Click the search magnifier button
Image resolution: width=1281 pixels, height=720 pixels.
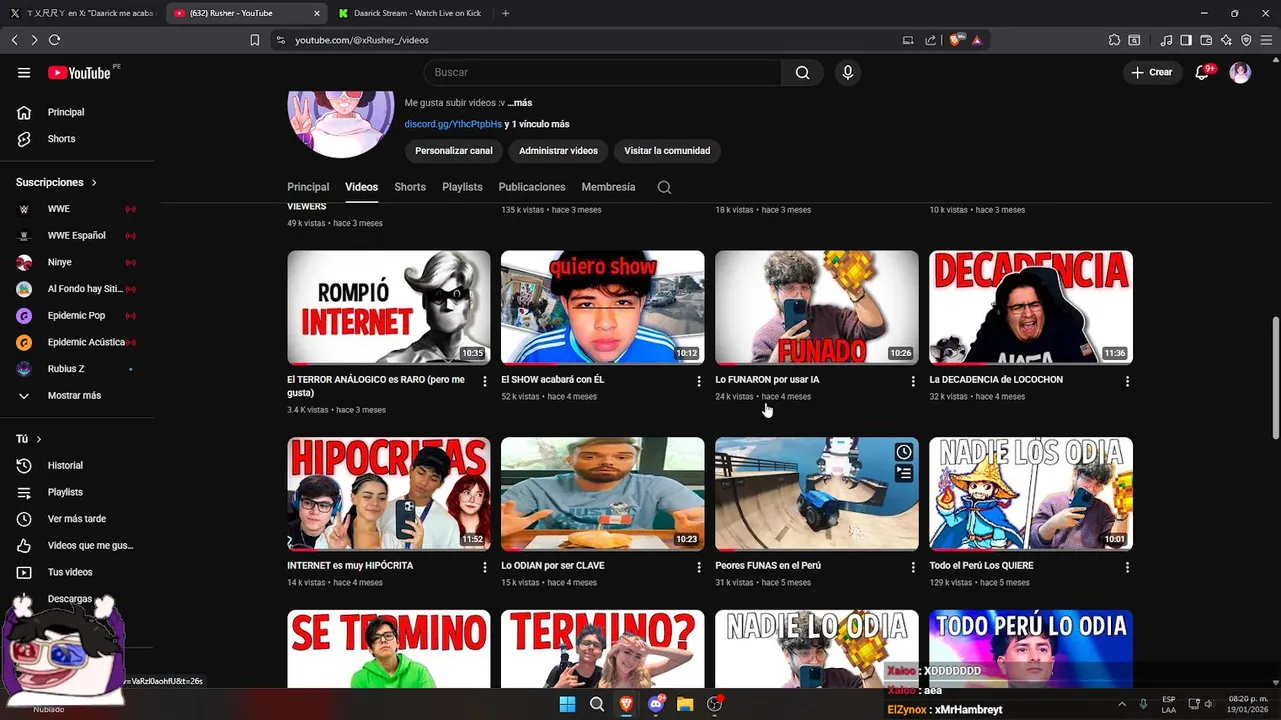coord(802,72)
